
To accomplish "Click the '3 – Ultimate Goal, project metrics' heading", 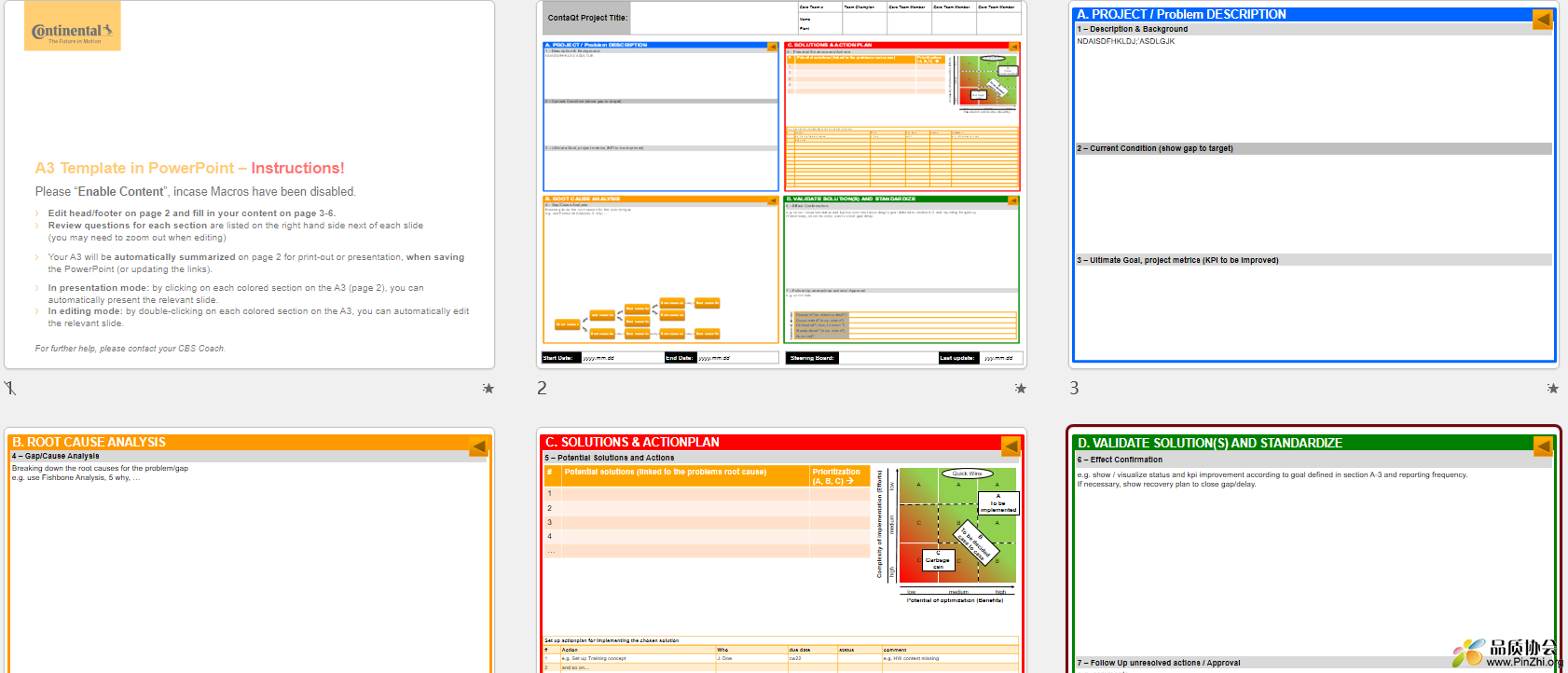I will click(x=1177, y=260).
